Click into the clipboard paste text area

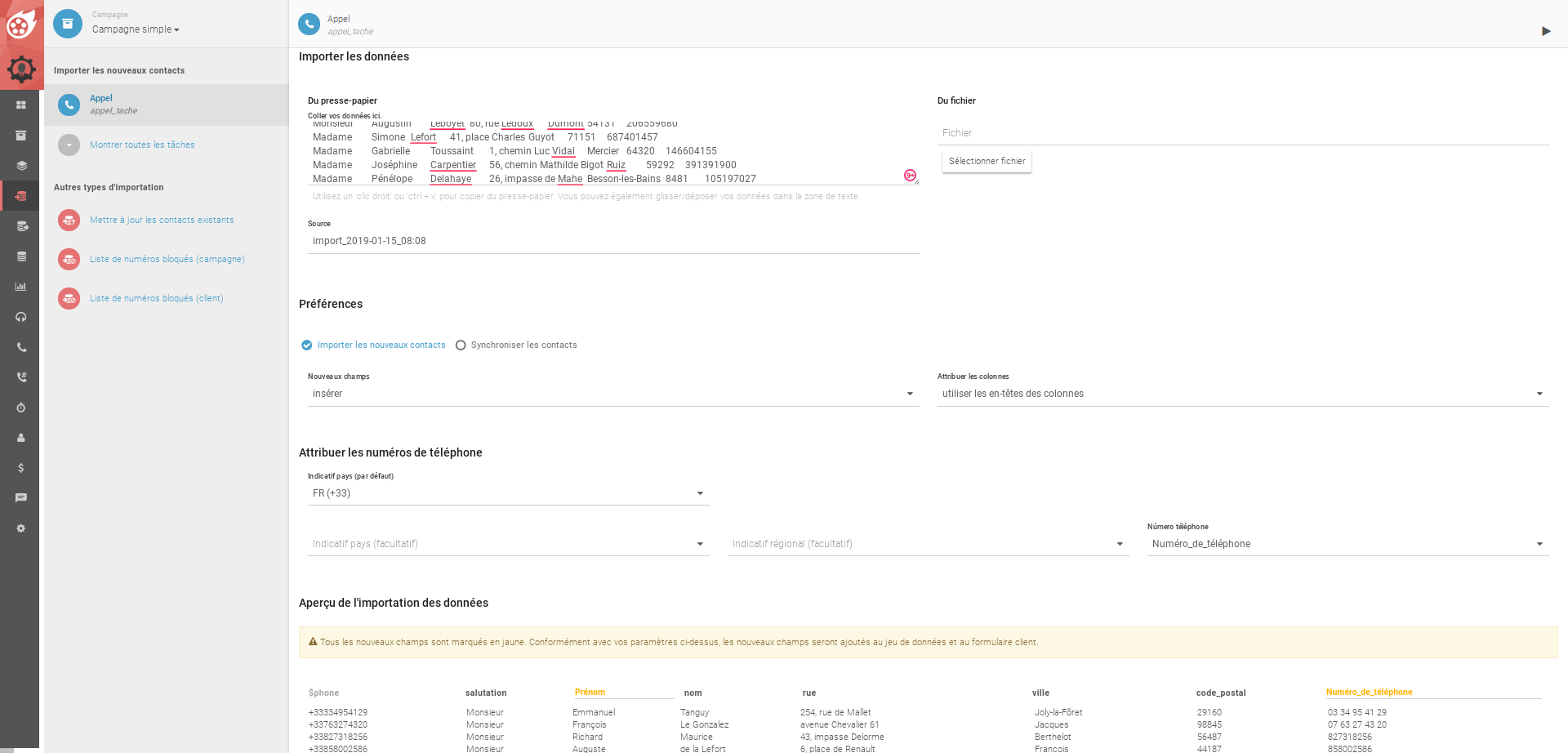pos(613,153)
